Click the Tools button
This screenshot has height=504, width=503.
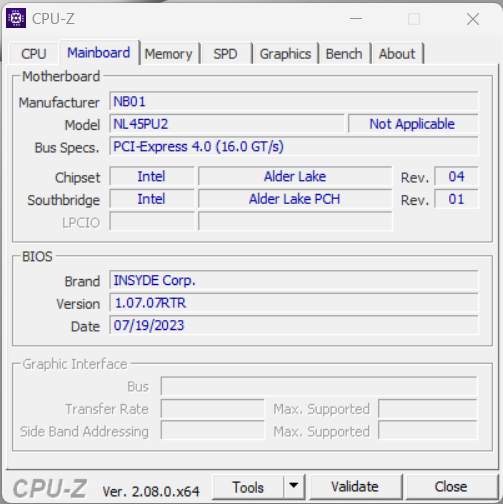pos(248,487)
